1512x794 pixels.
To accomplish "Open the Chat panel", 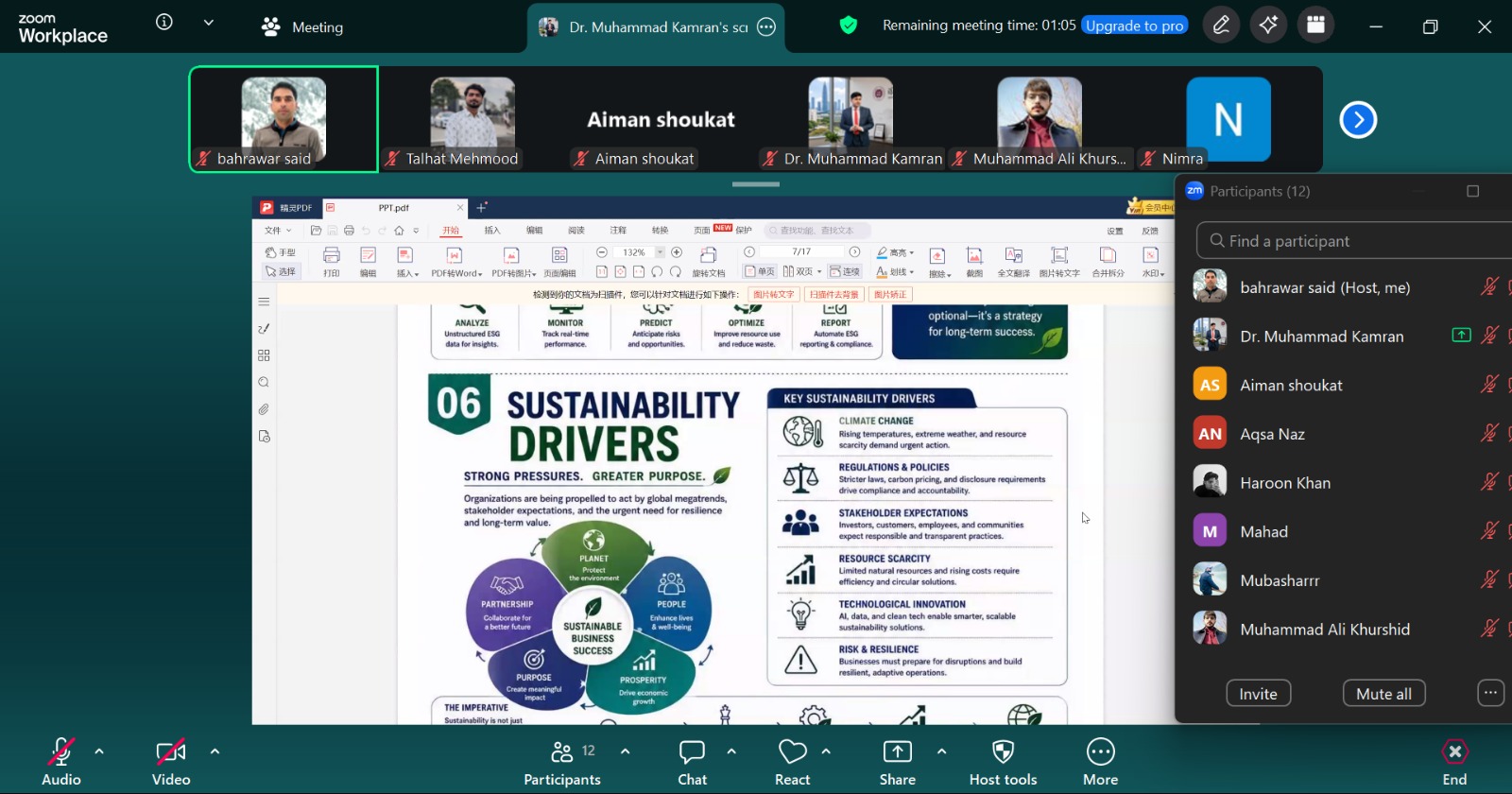I will (x=692, y=762).
